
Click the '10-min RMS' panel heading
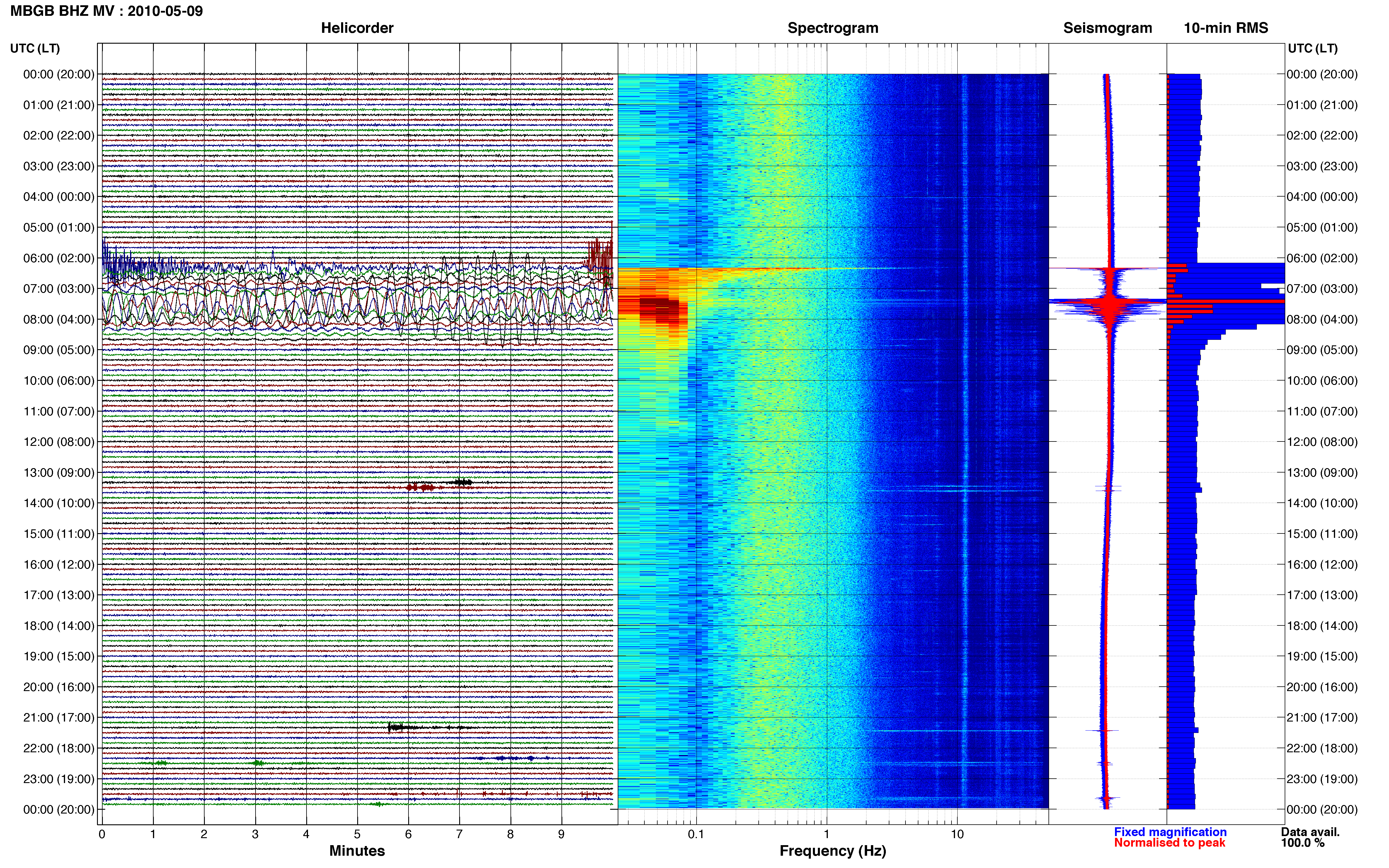click(1226, 28)
